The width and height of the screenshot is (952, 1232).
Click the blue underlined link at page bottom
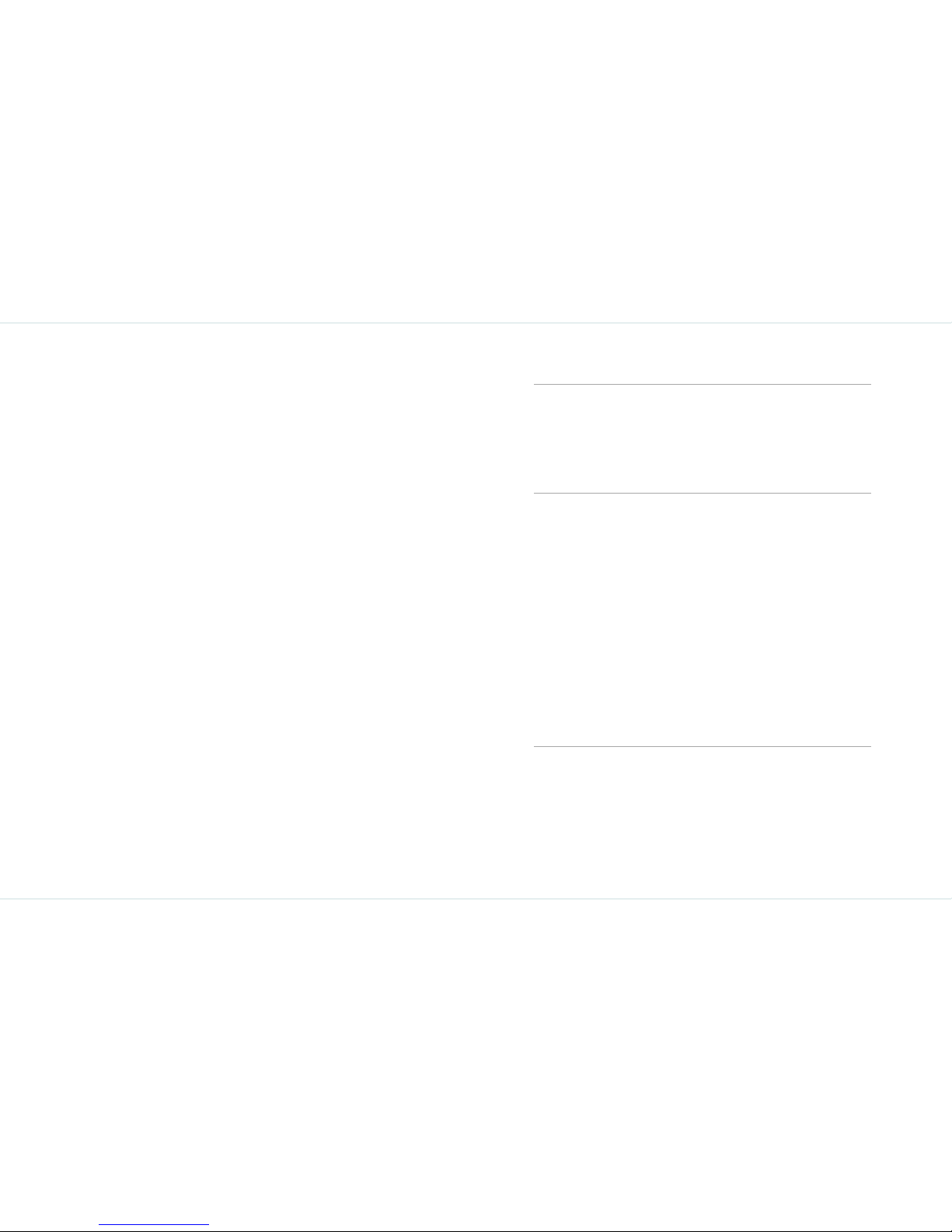[154, 1225]
